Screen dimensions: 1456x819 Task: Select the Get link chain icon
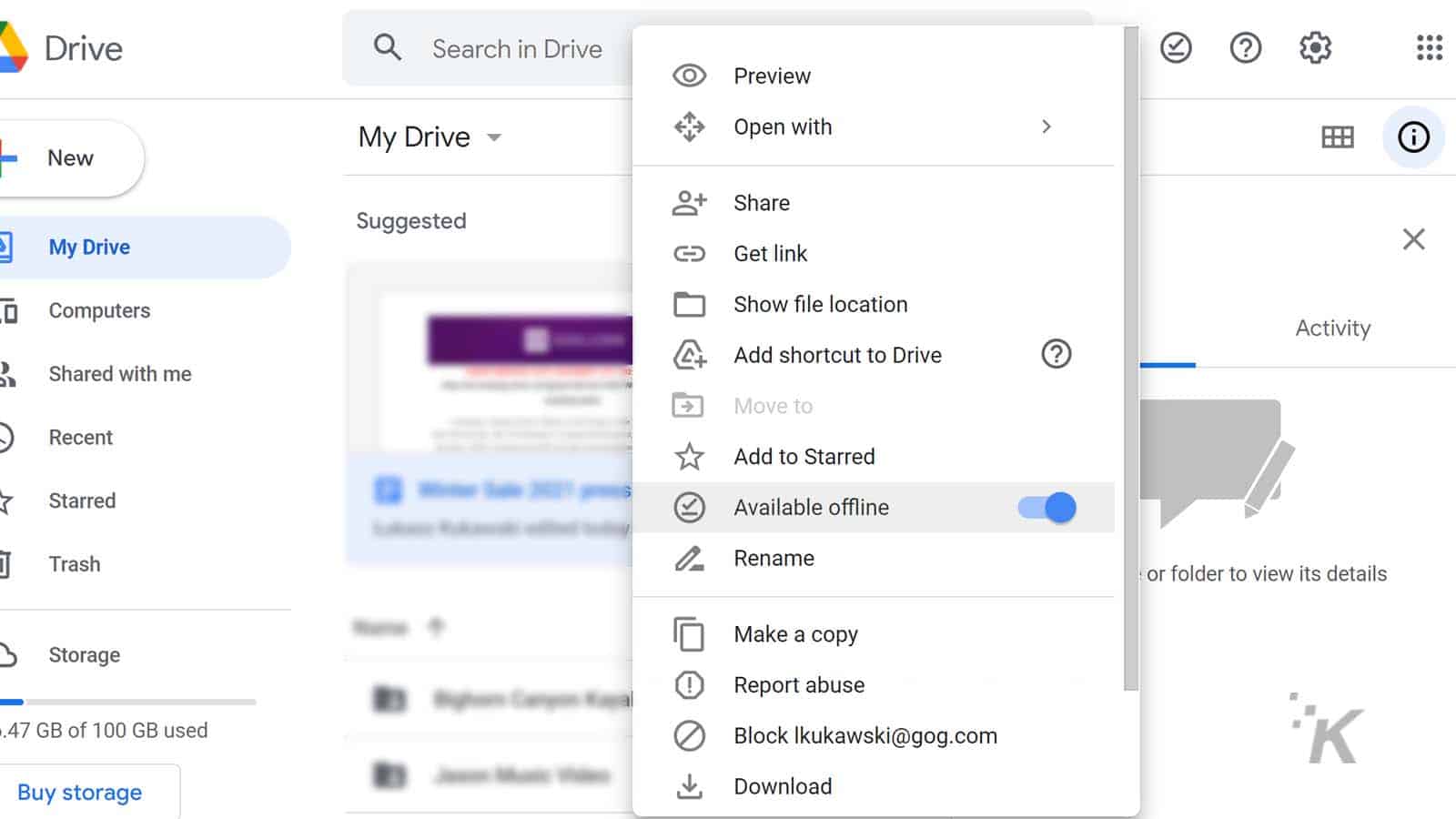[x=690, y=253]
